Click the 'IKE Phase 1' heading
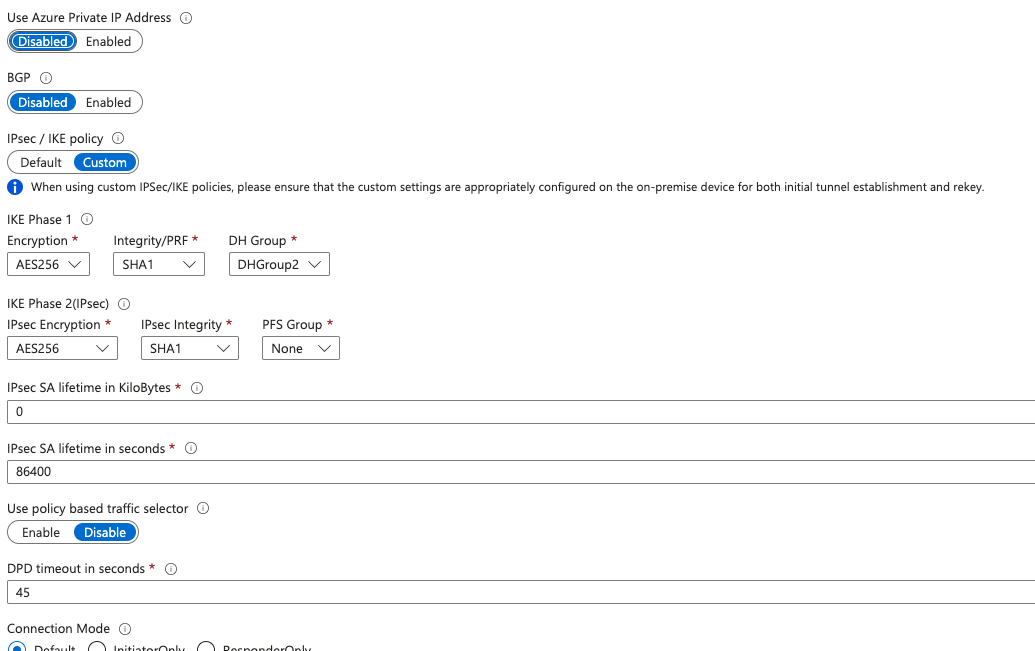 click(40, 219)
